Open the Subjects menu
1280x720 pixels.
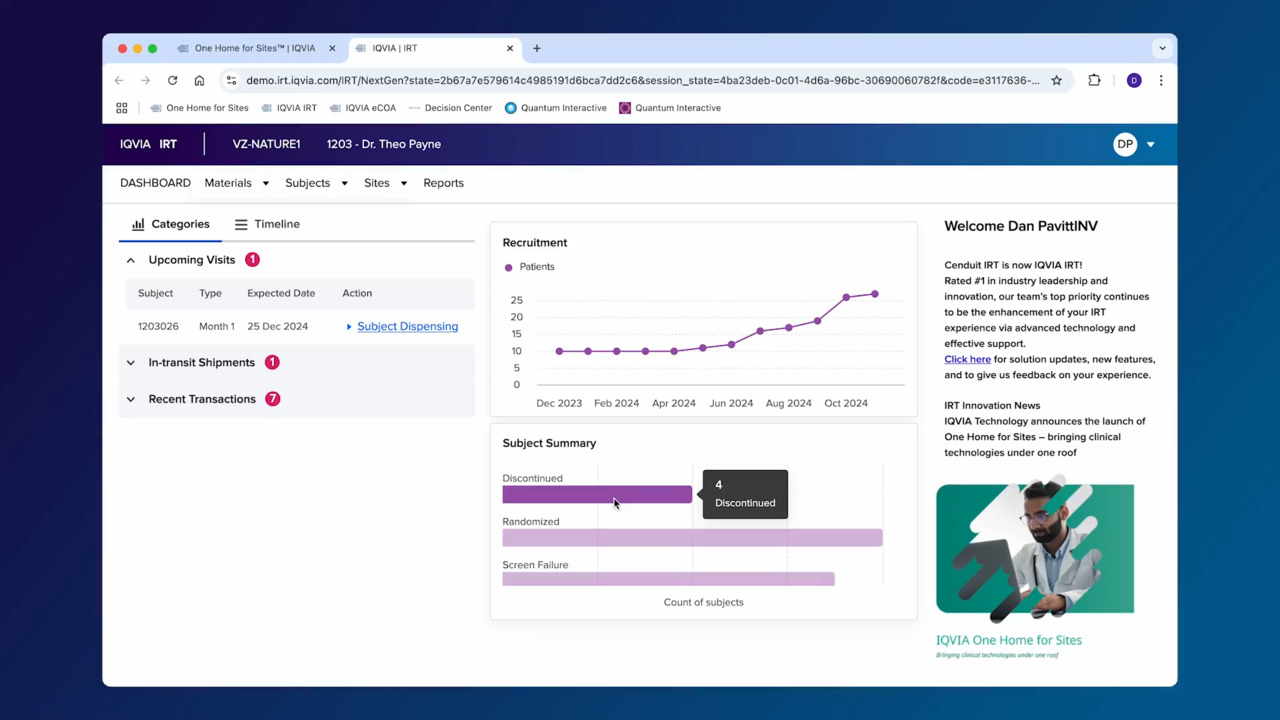point(307,183)
